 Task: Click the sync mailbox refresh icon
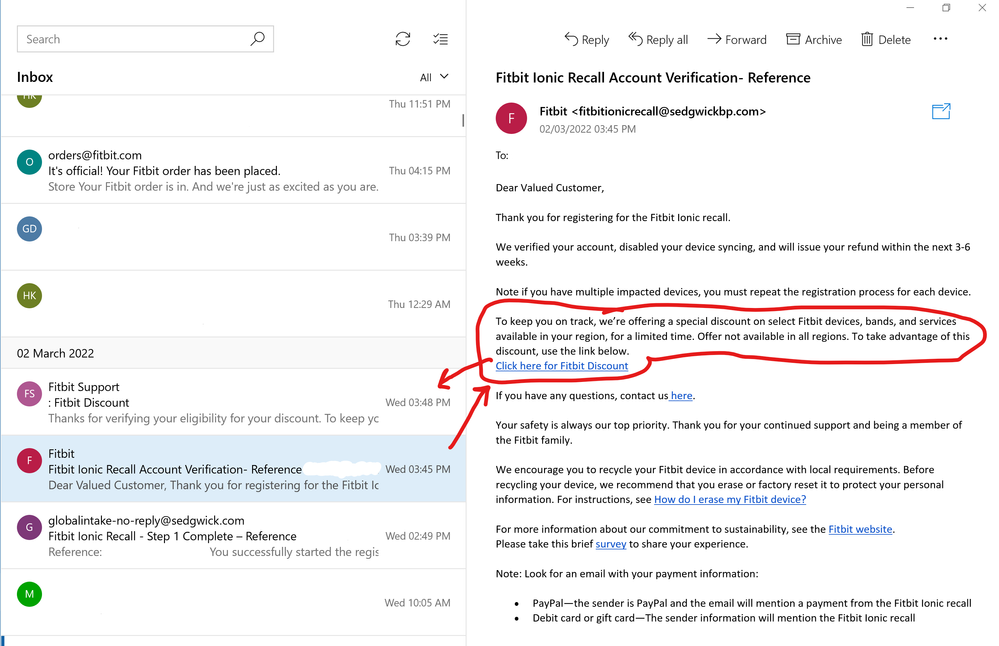[403, 39]
